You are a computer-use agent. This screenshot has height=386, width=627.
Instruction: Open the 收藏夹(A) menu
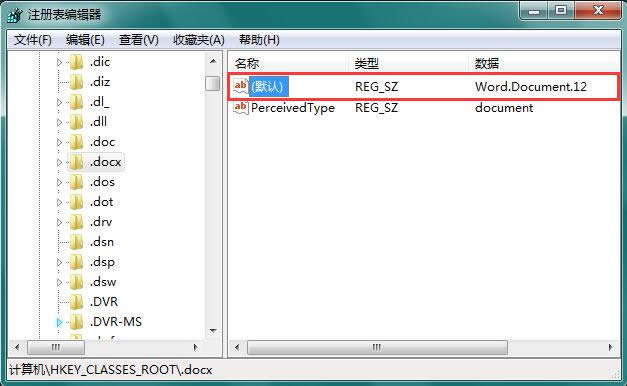coord(199,40)
